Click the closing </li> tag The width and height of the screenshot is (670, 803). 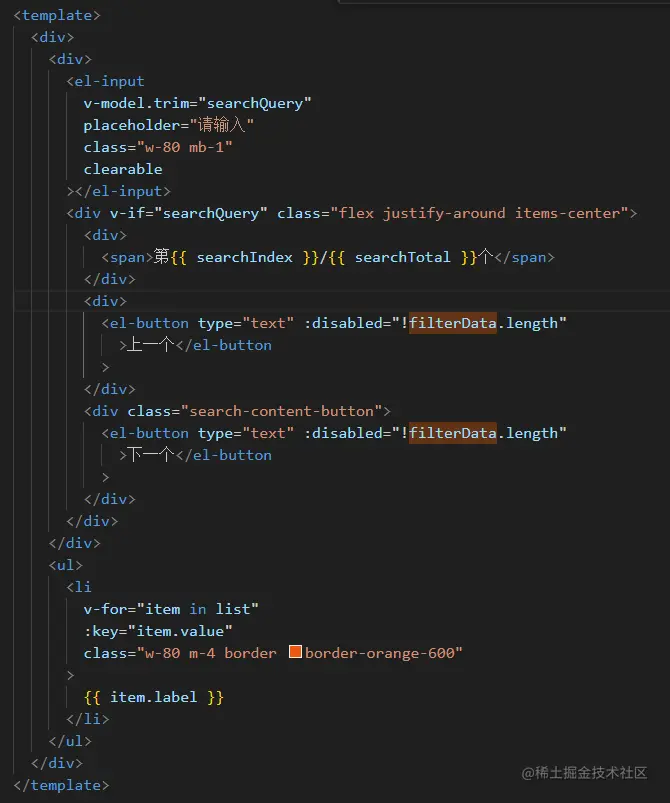click(88, 719)
